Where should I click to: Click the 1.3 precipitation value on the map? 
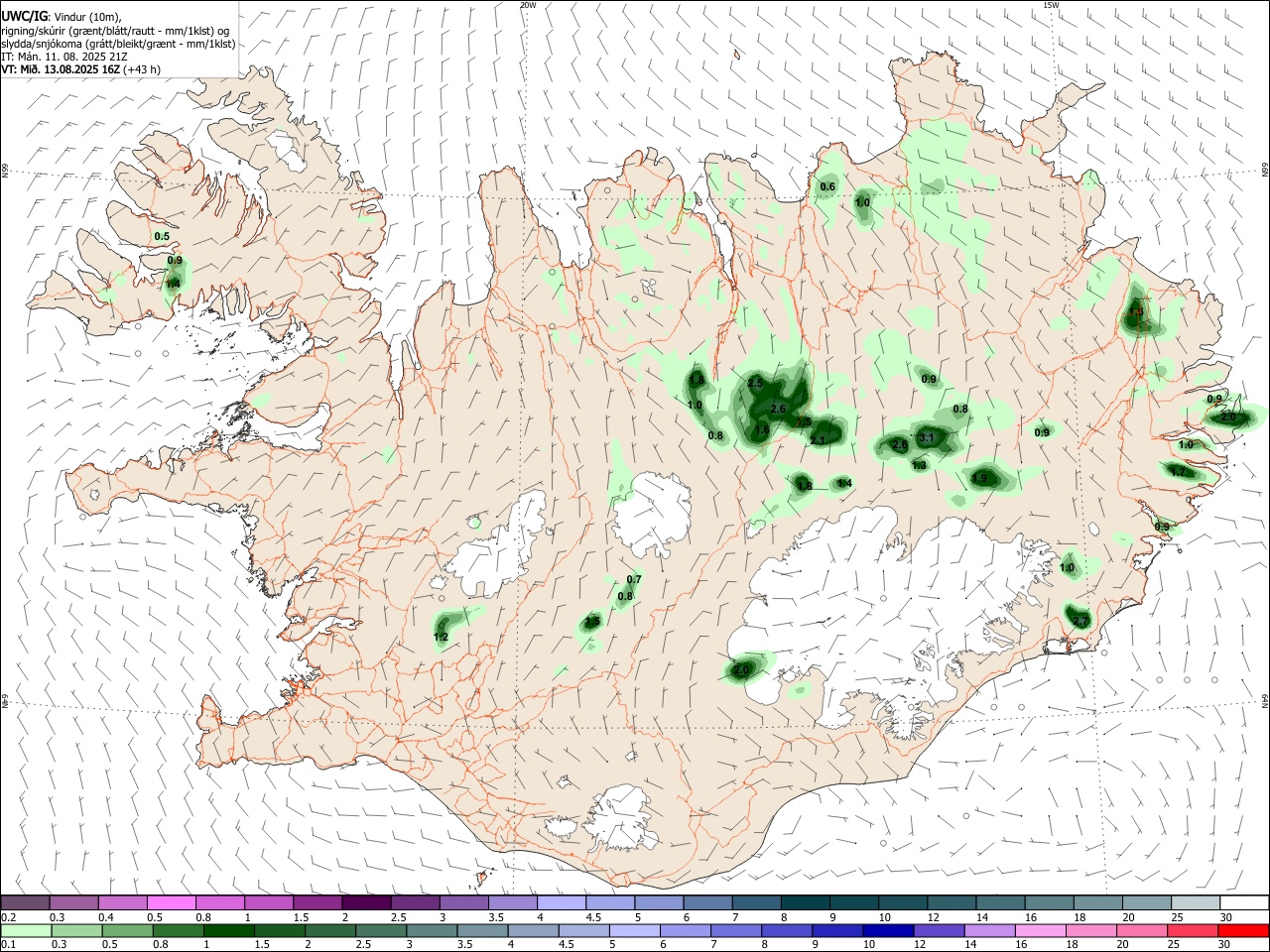(x=919, y=465)
